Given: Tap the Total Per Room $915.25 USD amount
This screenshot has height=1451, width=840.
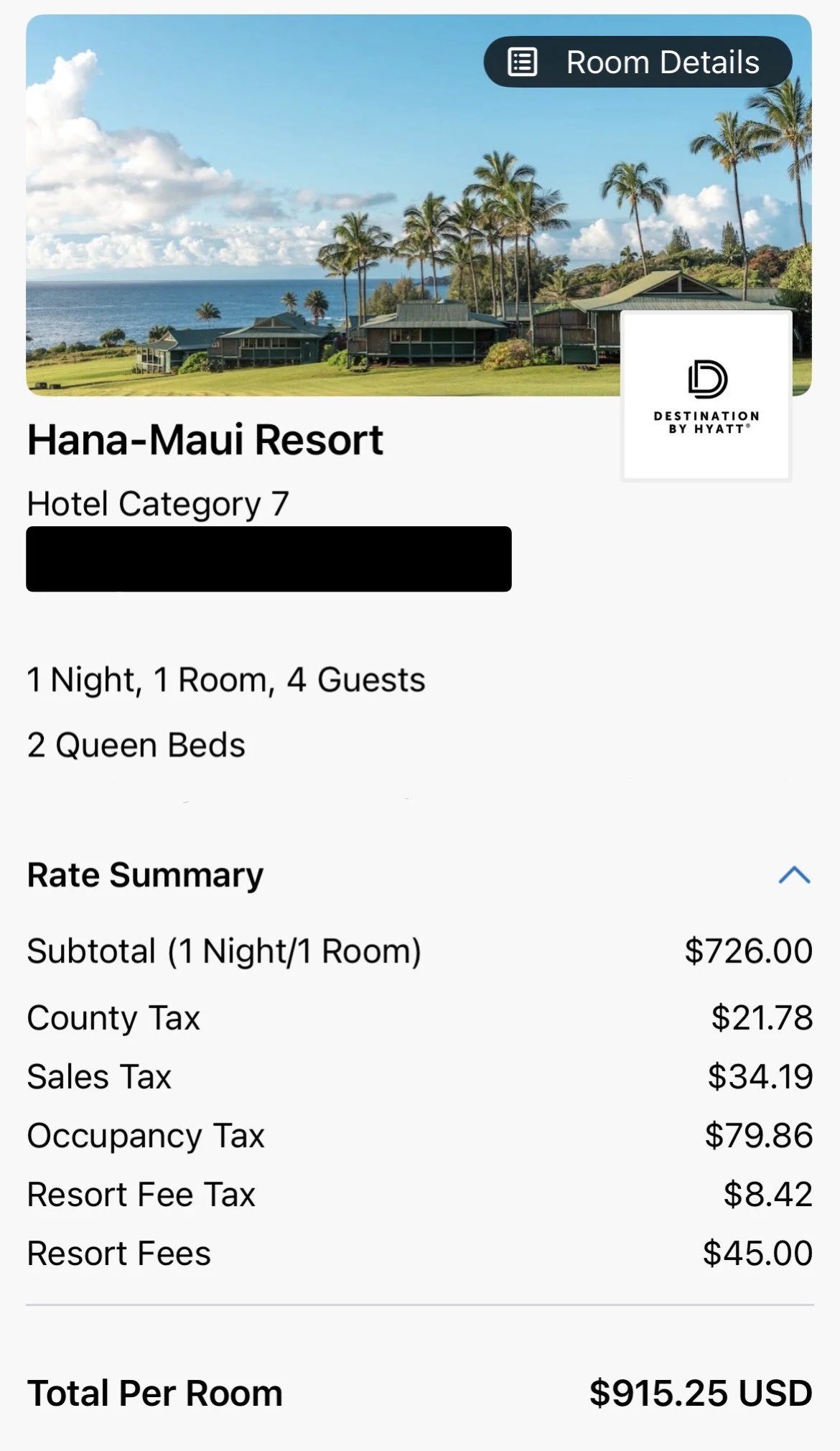Looking at the screenshot, I should tap(701, 1393).
